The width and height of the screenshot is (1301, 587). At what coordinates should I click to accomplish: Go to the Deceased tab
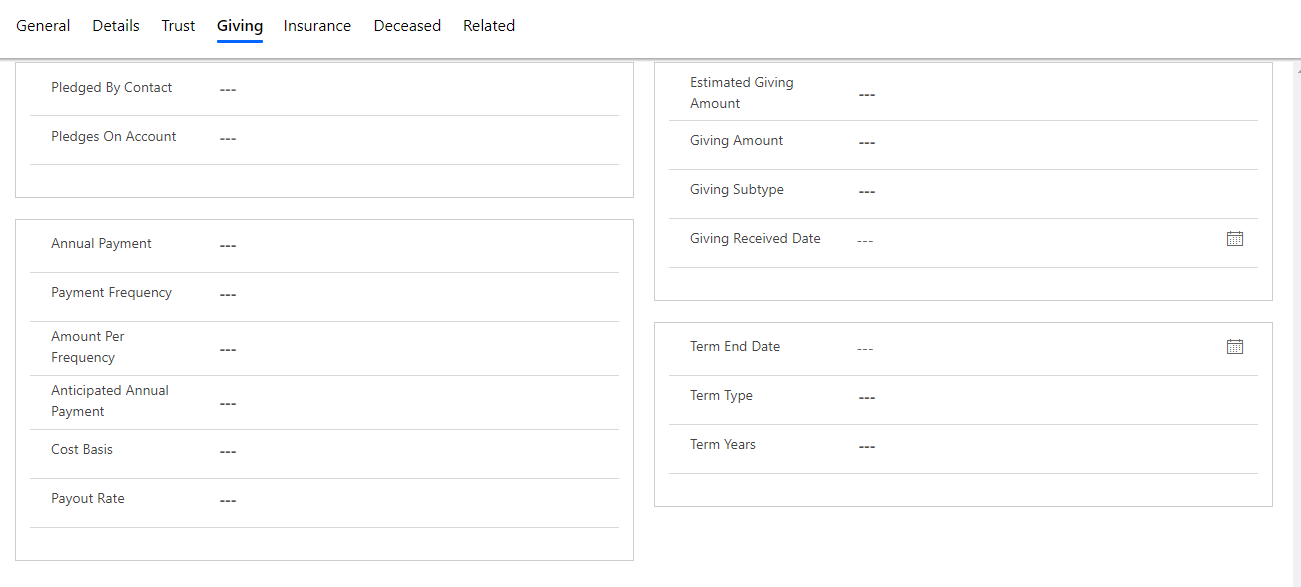pyautogui.click(x=407, y=26)
